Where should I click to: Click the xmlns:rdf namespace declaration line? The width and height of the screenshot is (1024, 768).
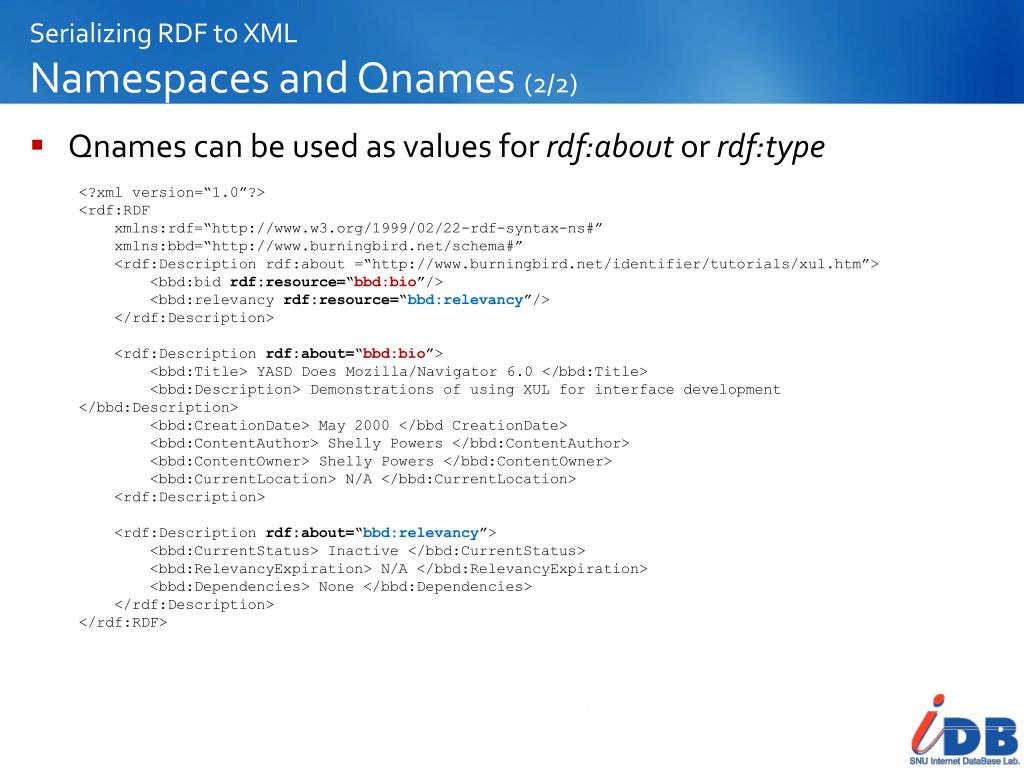[359, 228]
